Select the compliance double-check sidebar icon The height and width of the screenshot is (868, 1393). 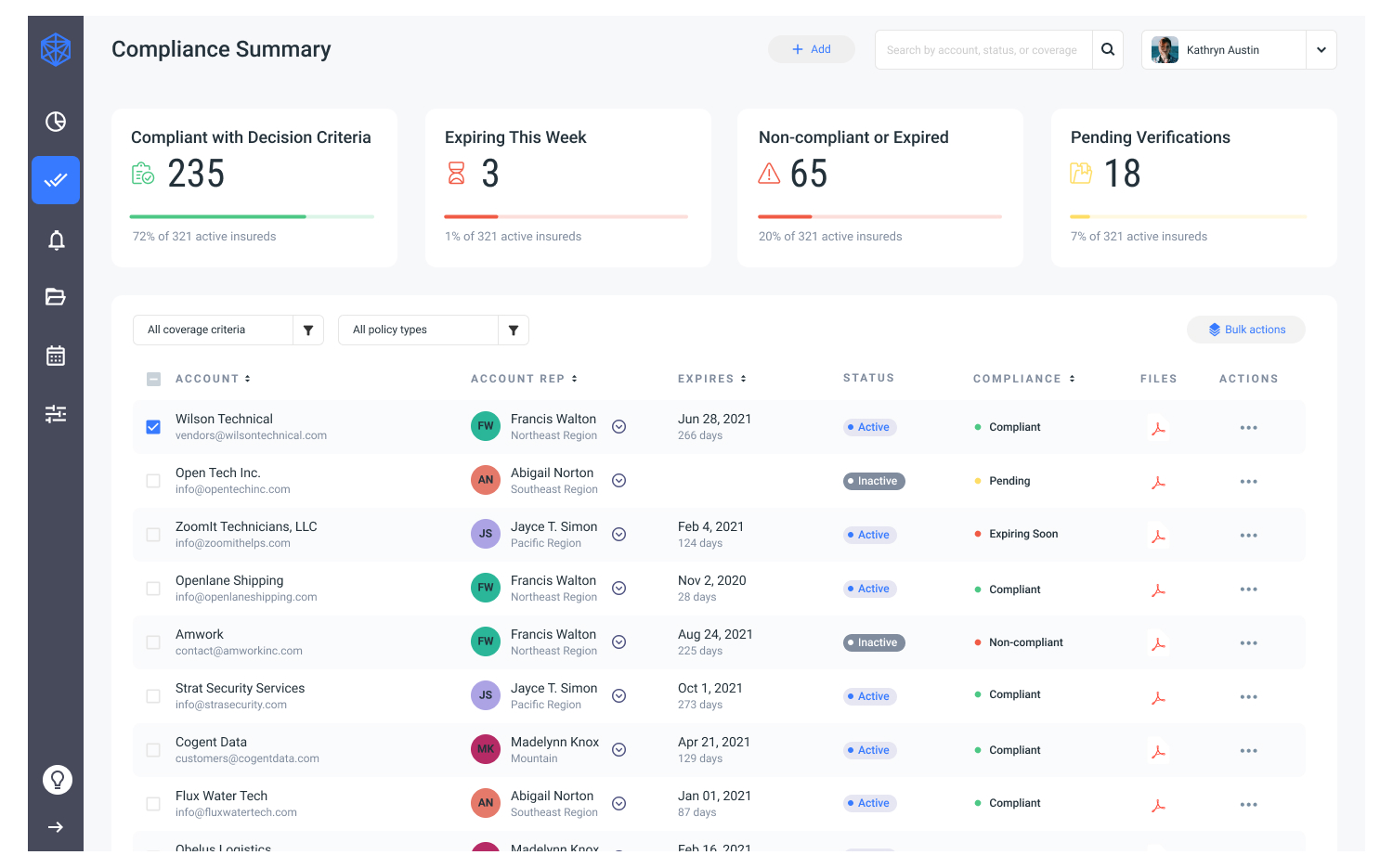click(56, 180)
